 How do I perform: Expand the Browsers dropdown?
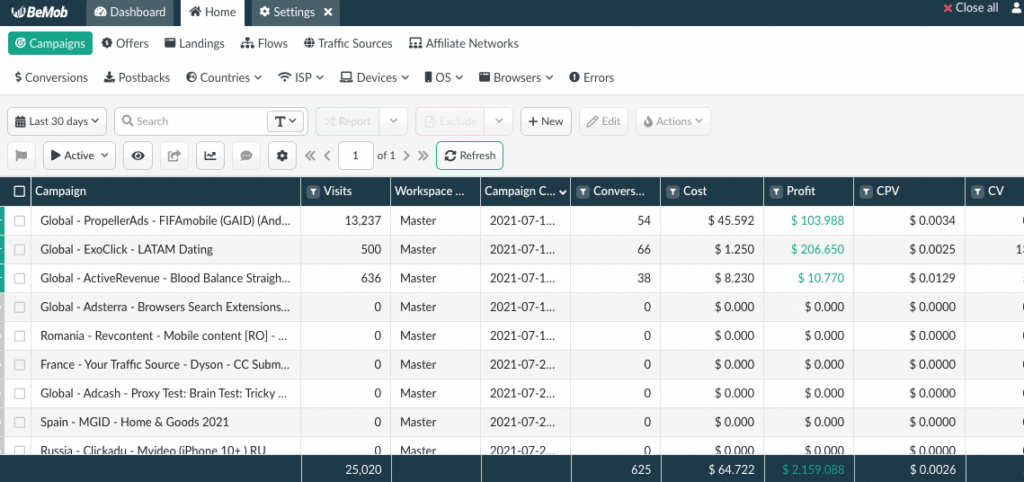[516, 77]
